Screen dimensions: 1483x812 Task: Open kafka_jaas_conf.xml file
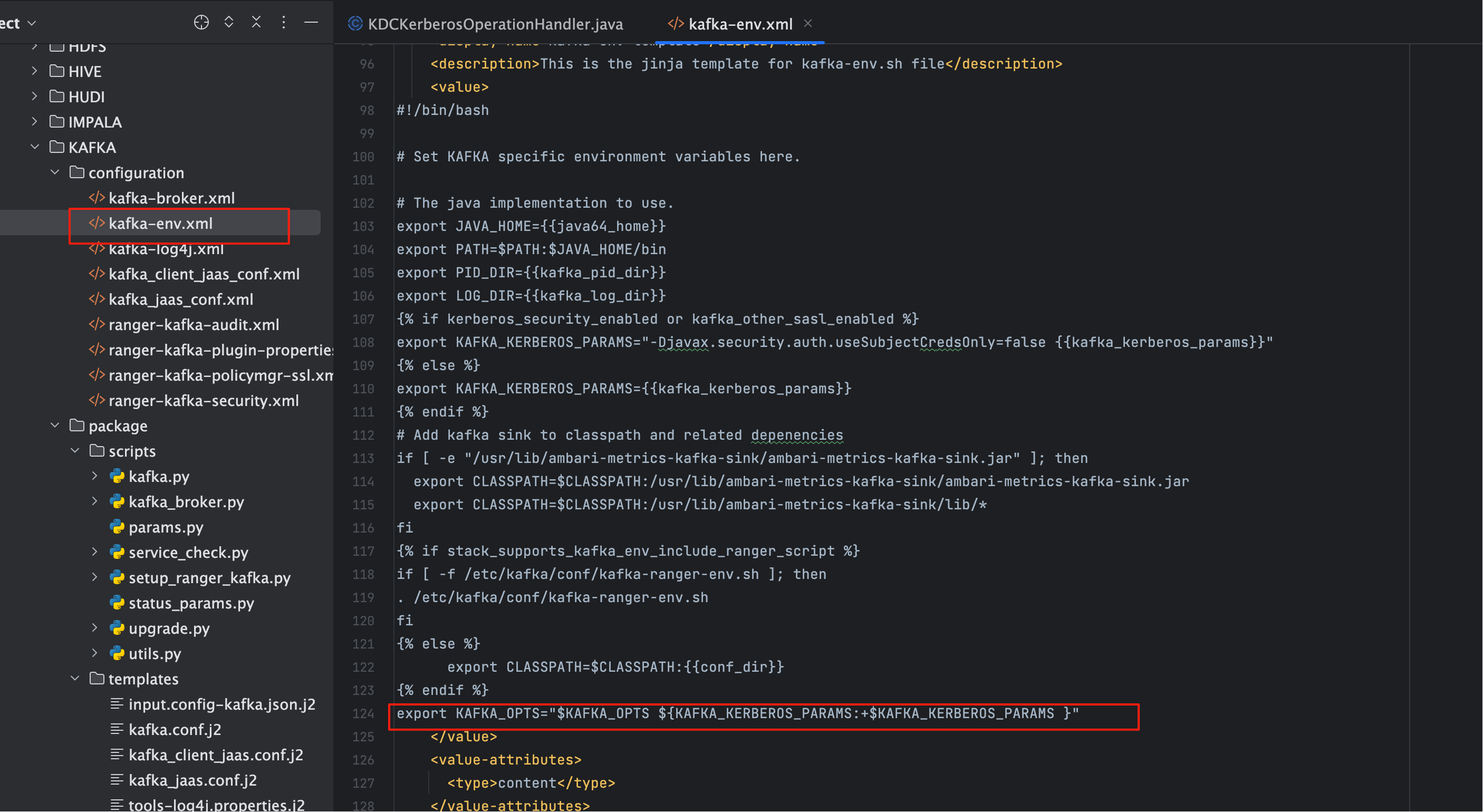click(x=180, y=299)
